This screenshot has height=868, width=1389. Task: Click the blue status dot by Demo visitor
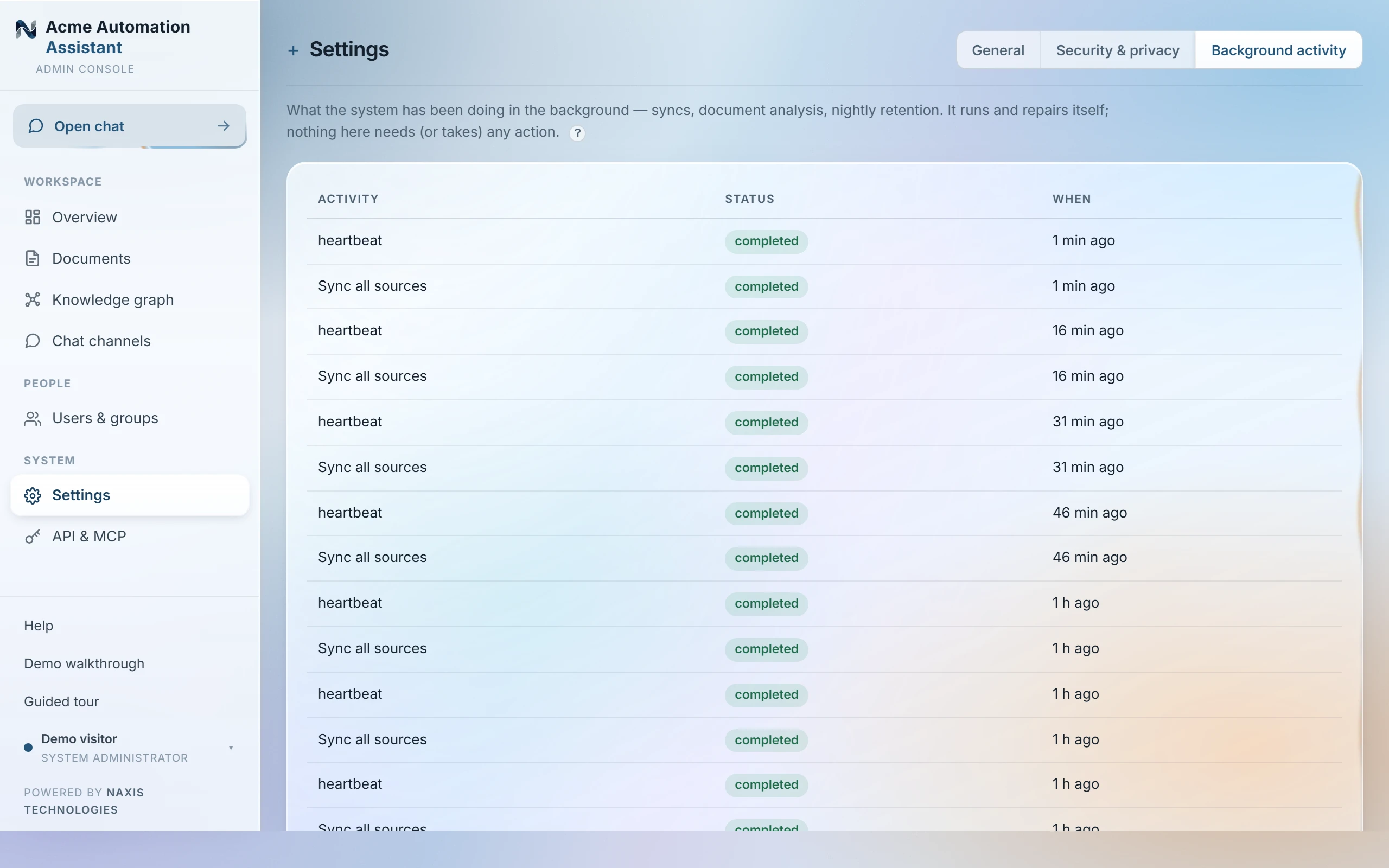(x=28, y=748)
